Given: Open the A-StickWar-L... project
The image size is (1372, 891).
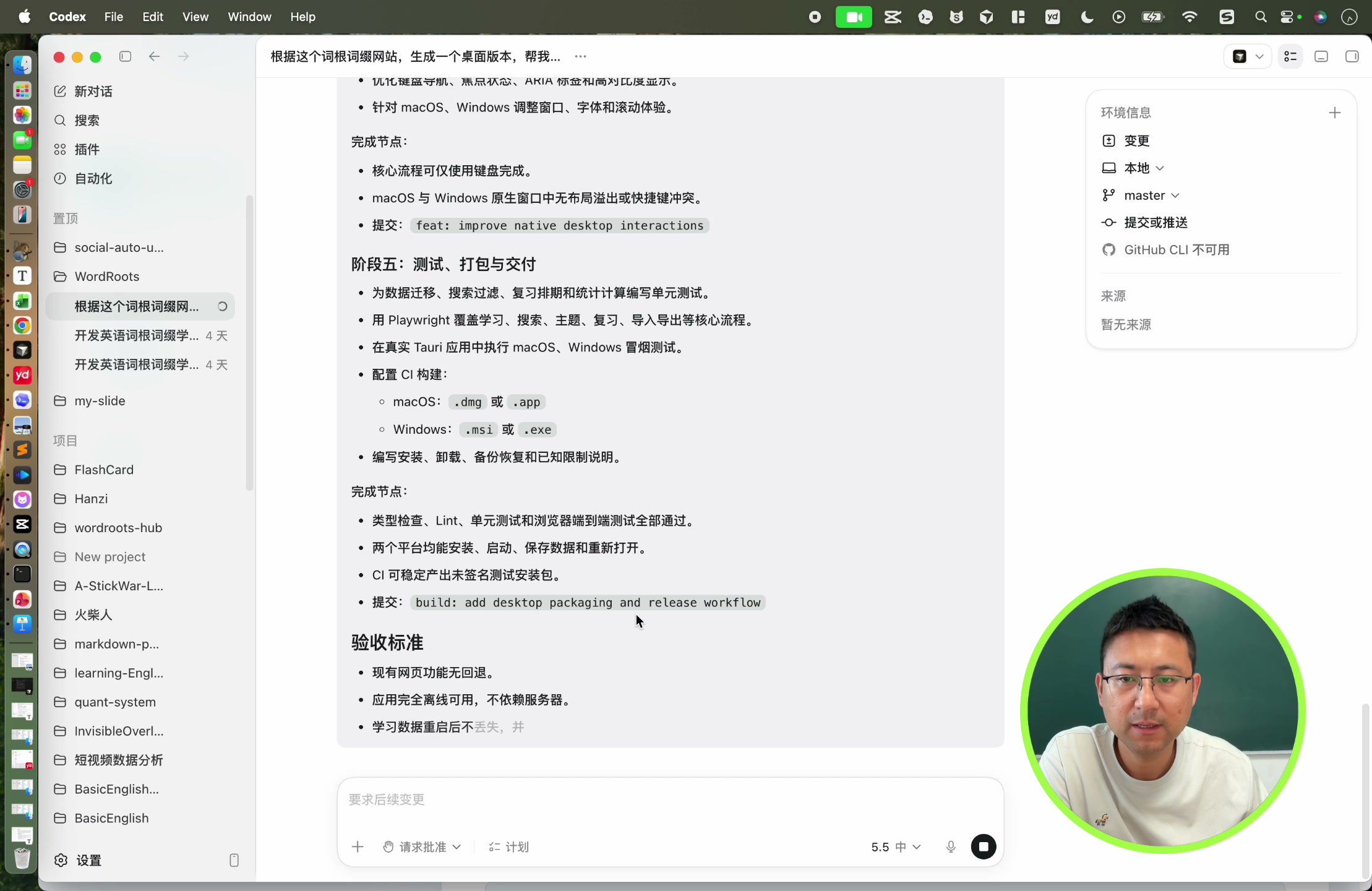Looking at the screenshot, I should (x=140, y=586).
